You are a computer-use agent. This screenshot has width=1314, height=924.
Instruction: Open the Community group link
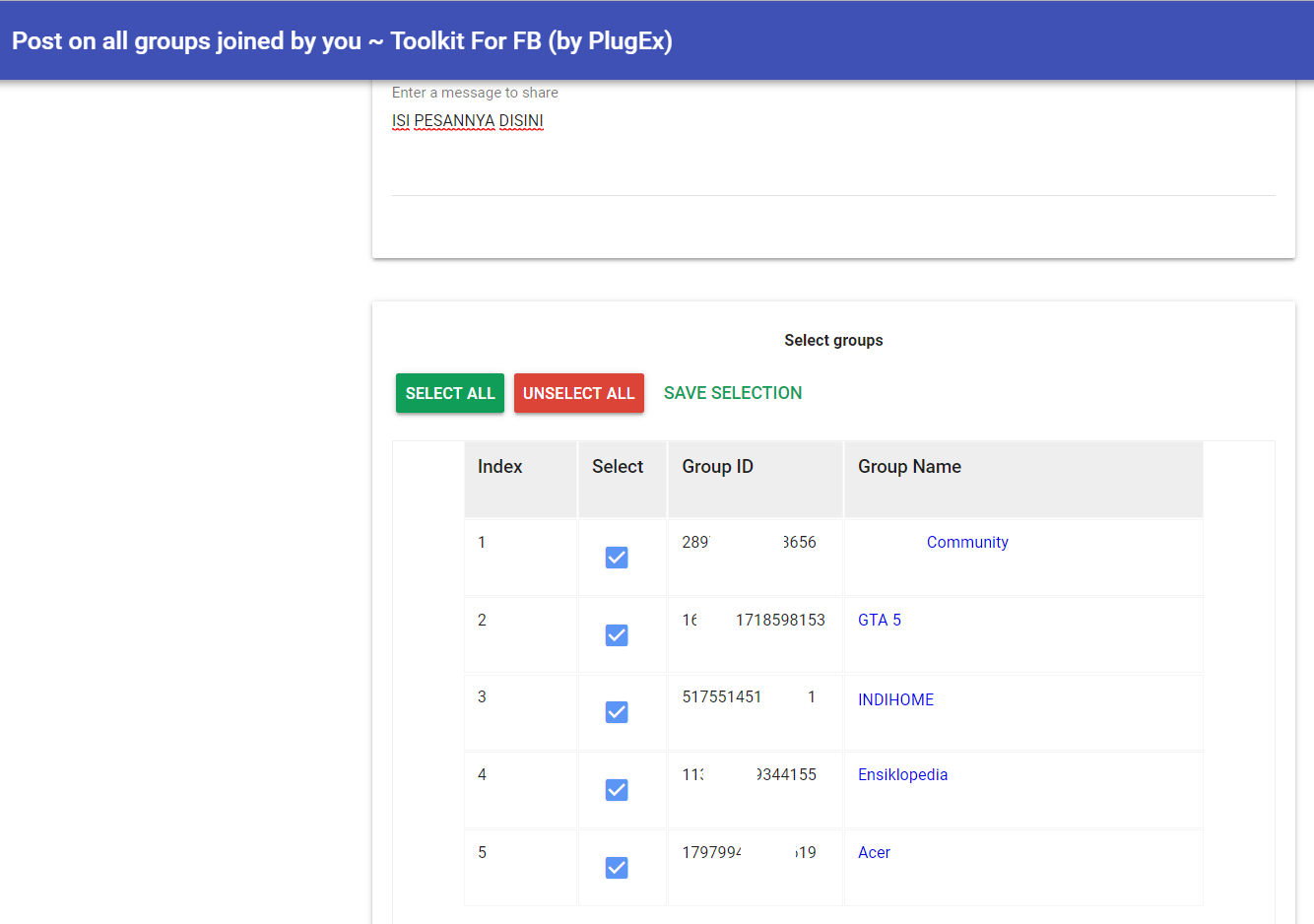click(x=966, y=542)
